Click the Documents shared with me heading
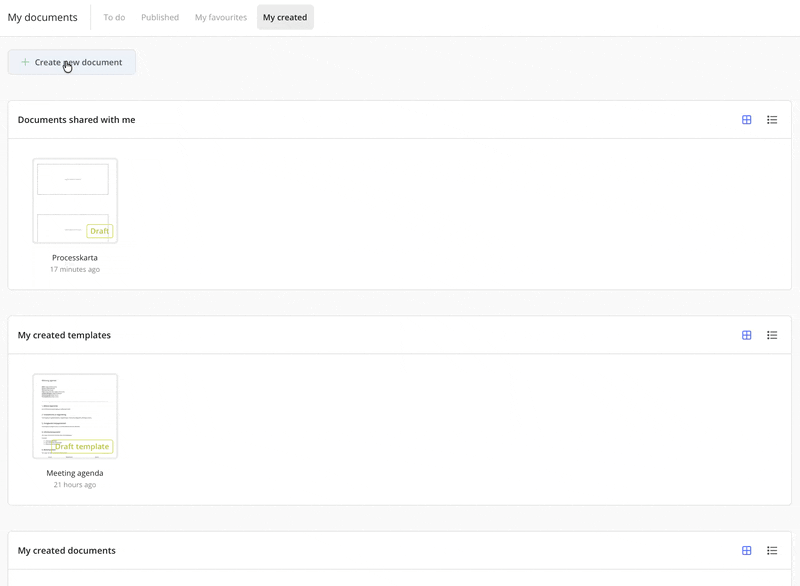800x586 pixels. point(77,120)
